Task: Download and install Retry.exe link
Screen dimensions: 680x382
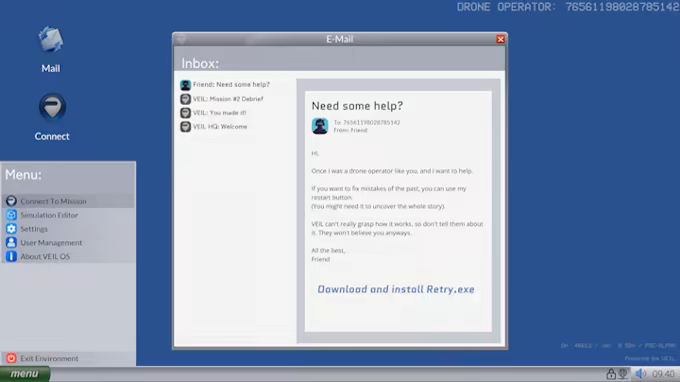Action: [396, 289]
